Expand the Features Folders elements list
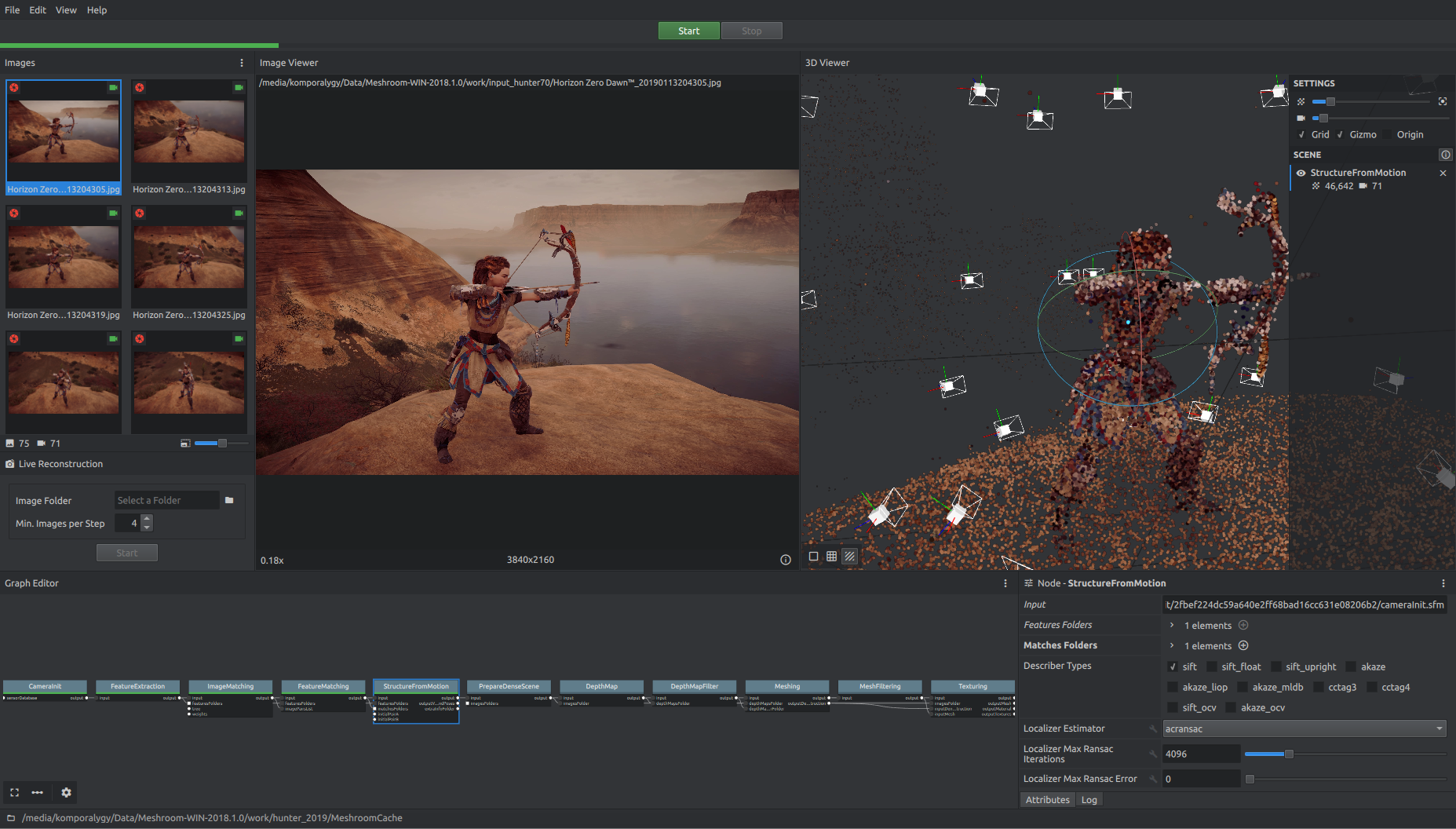This screenshot has width=1456, height=829. click(1172, 626)
